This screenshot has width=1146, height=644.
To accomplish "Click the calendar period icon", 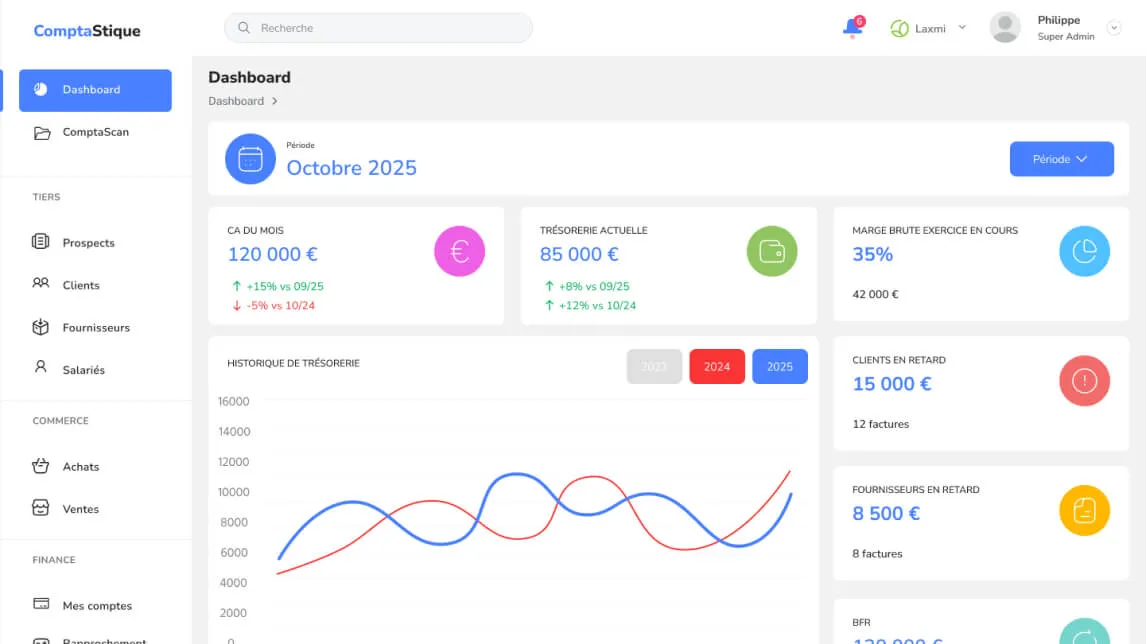I will coord(250,159).
